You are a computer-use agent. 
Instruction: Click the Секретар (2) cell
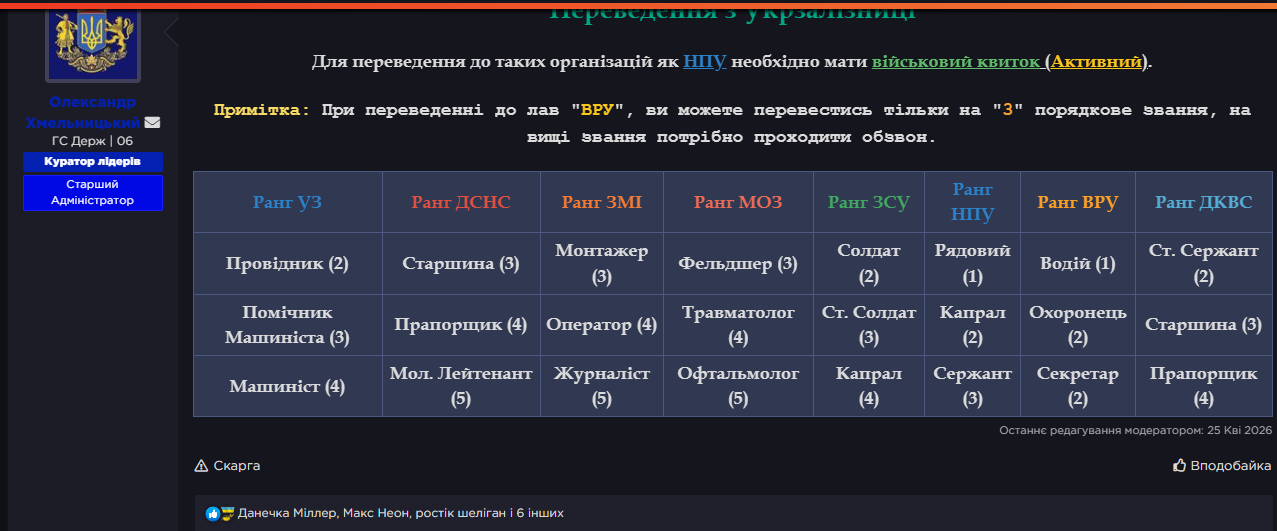point(1078,386)
